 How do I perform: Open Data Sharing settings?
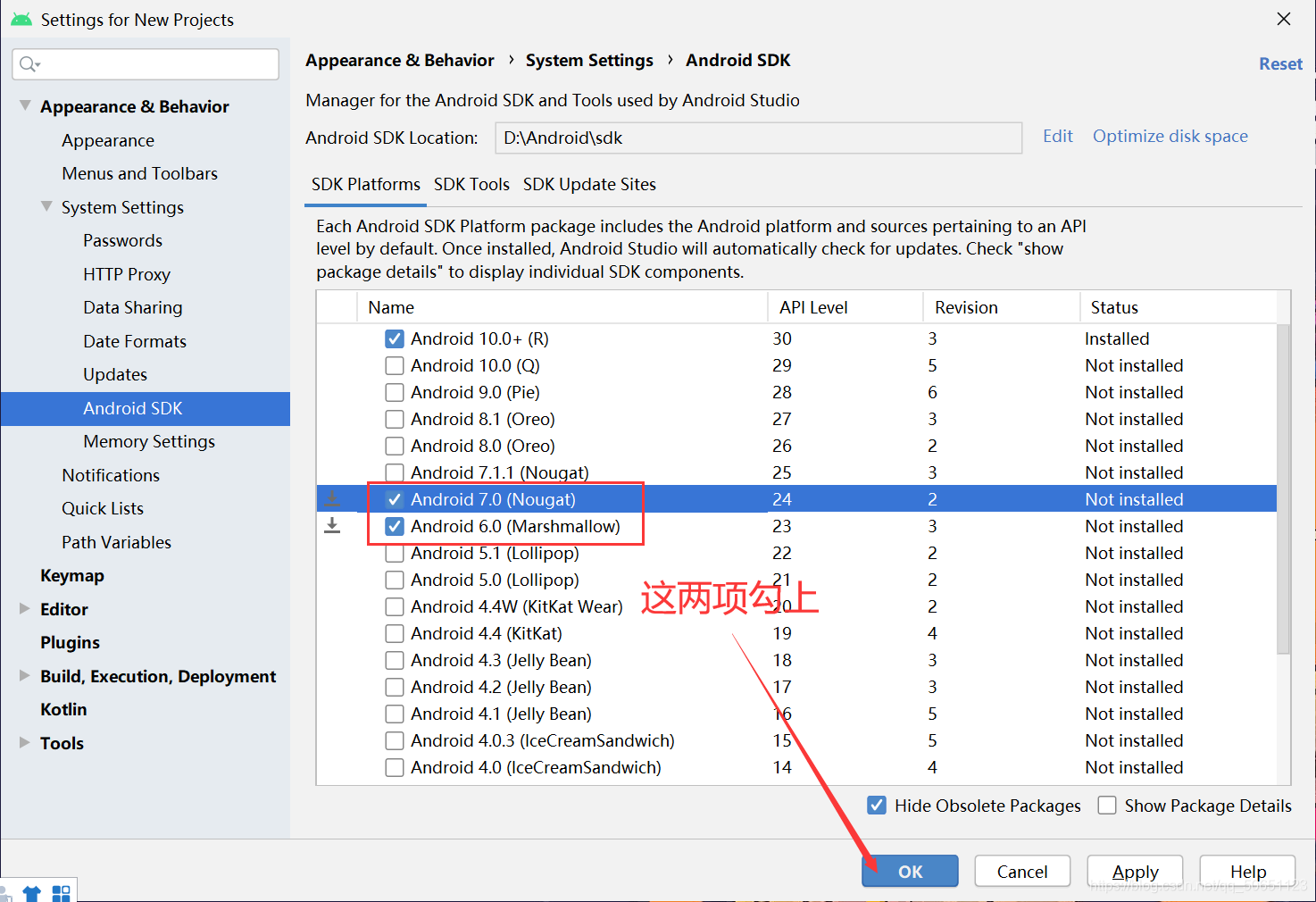[x=133, y=307]
